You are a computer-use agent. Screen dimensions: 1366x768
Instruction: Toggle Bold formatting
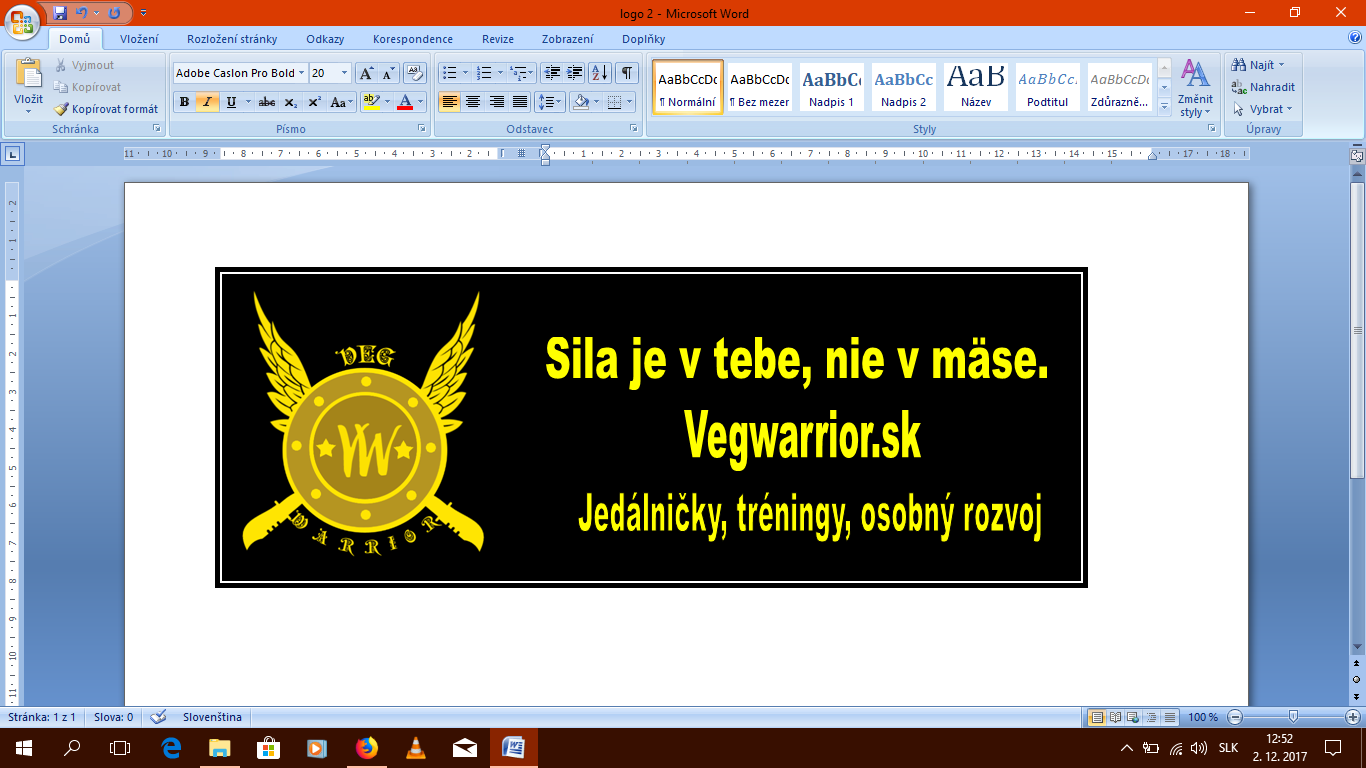pyautogui.click(x=184, y=102)
